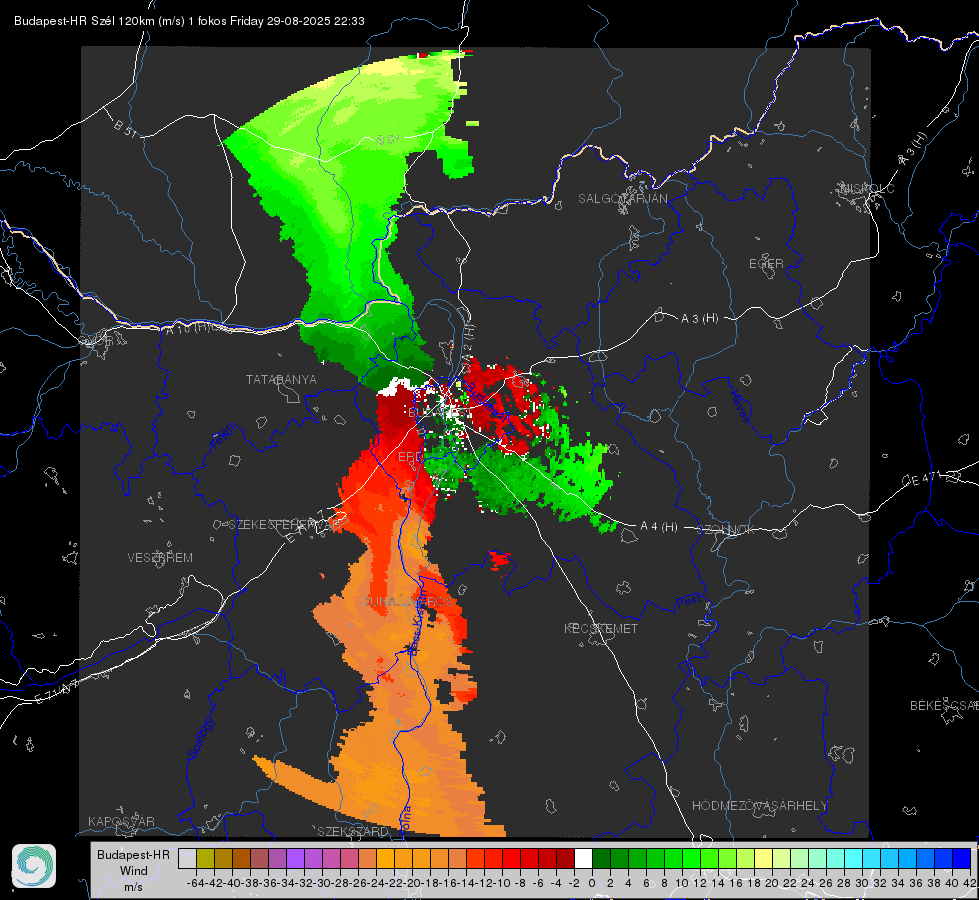Screen dimensions: 979x900
Task: Click the Tolna county label
Action: pyautogui.click(x=405, y=818)
